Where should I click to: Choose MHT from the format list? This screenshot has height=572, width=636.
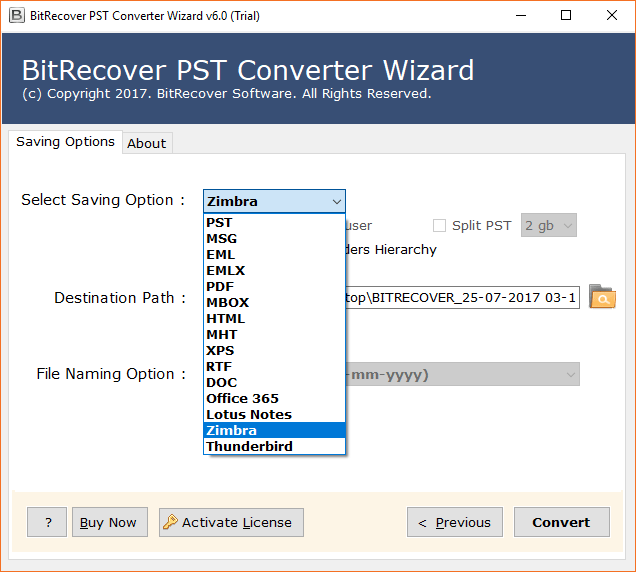click(274, 335)
